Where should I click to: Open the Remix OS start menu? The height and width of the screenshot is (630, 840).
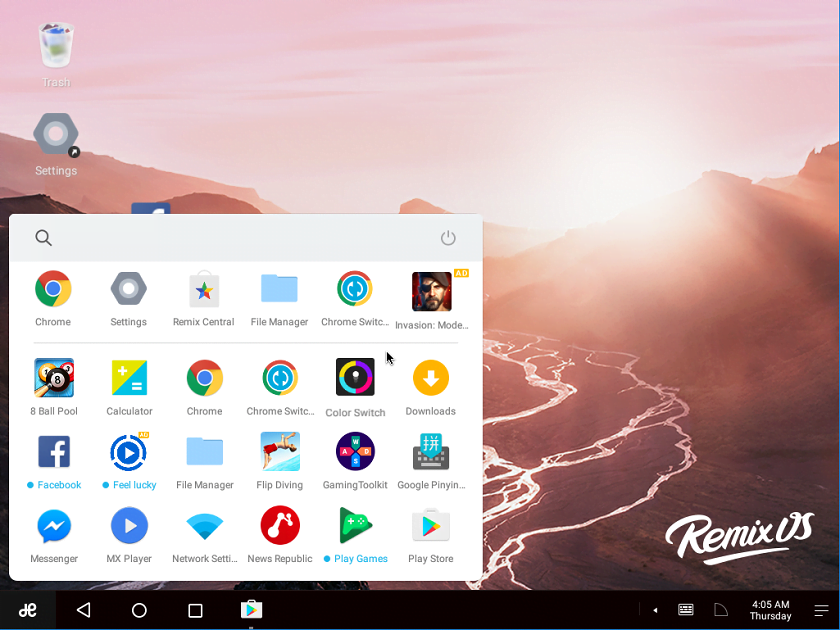click(x=27, y=610)
